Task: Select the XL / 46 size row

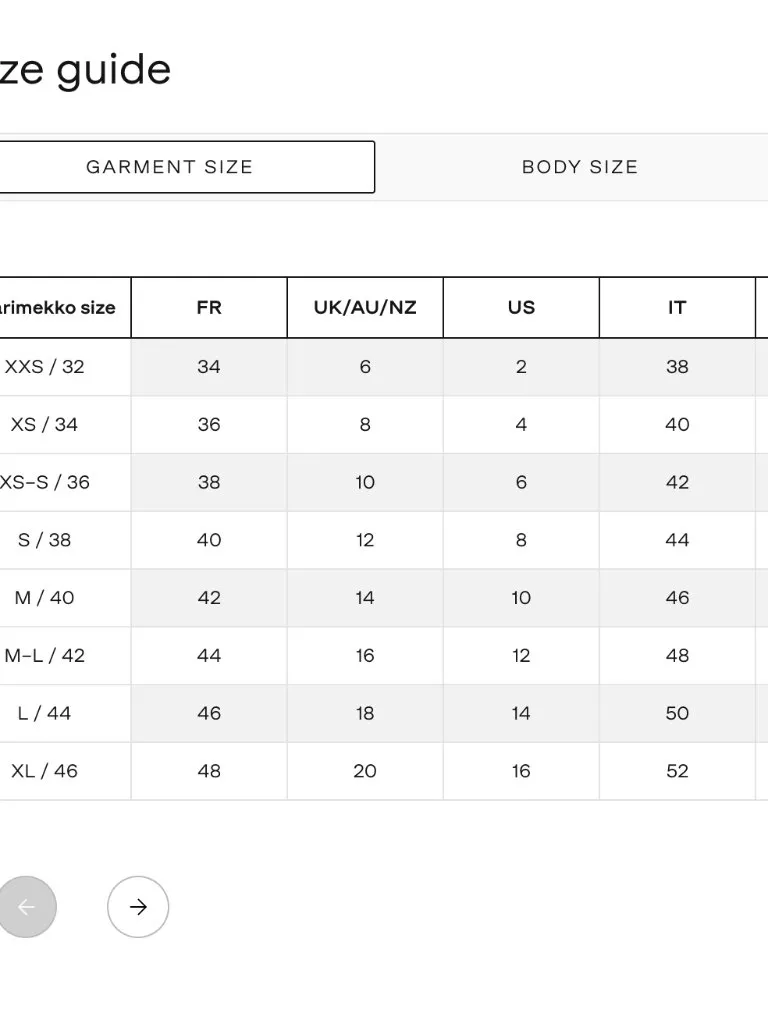Action: tap(384, 771)
